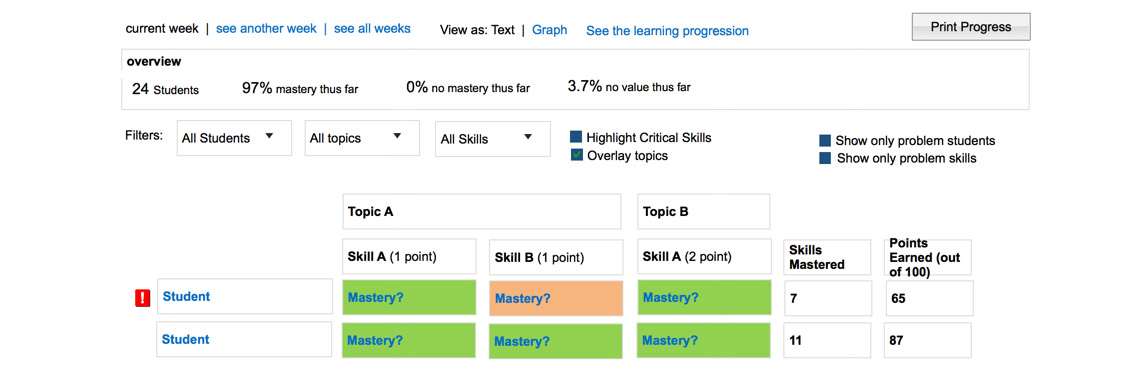This screenshot has height=378, width=1140.
Task: Open the see all weeks view
Action: coord(372,29)
